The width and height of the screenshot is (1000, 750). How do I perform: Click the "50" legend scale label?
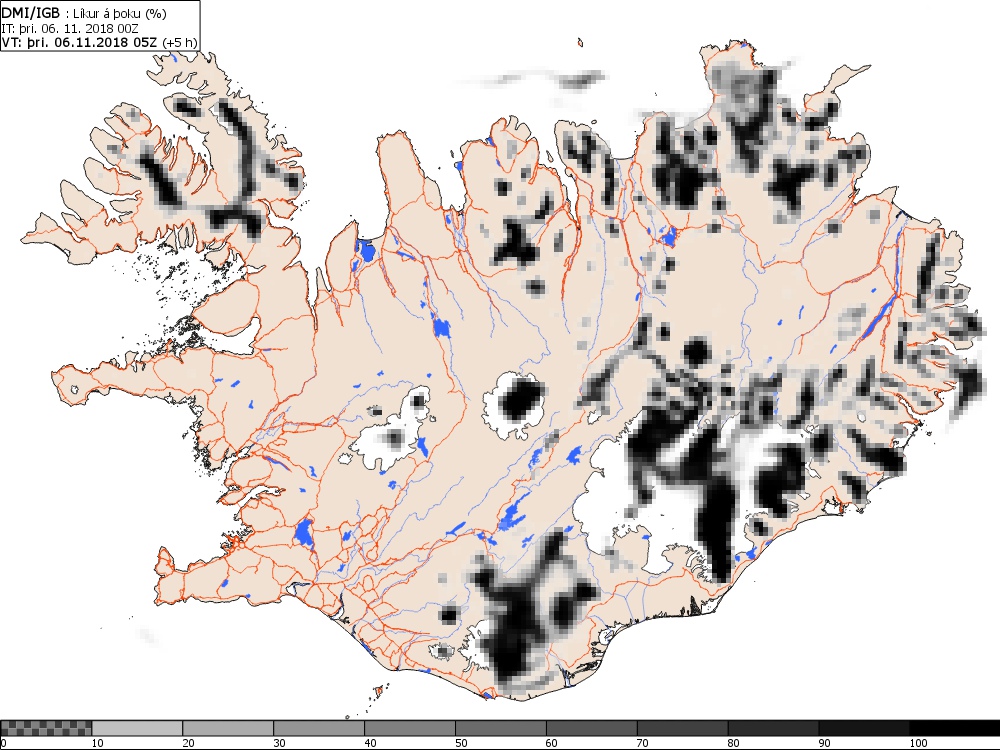coord(460,743)
